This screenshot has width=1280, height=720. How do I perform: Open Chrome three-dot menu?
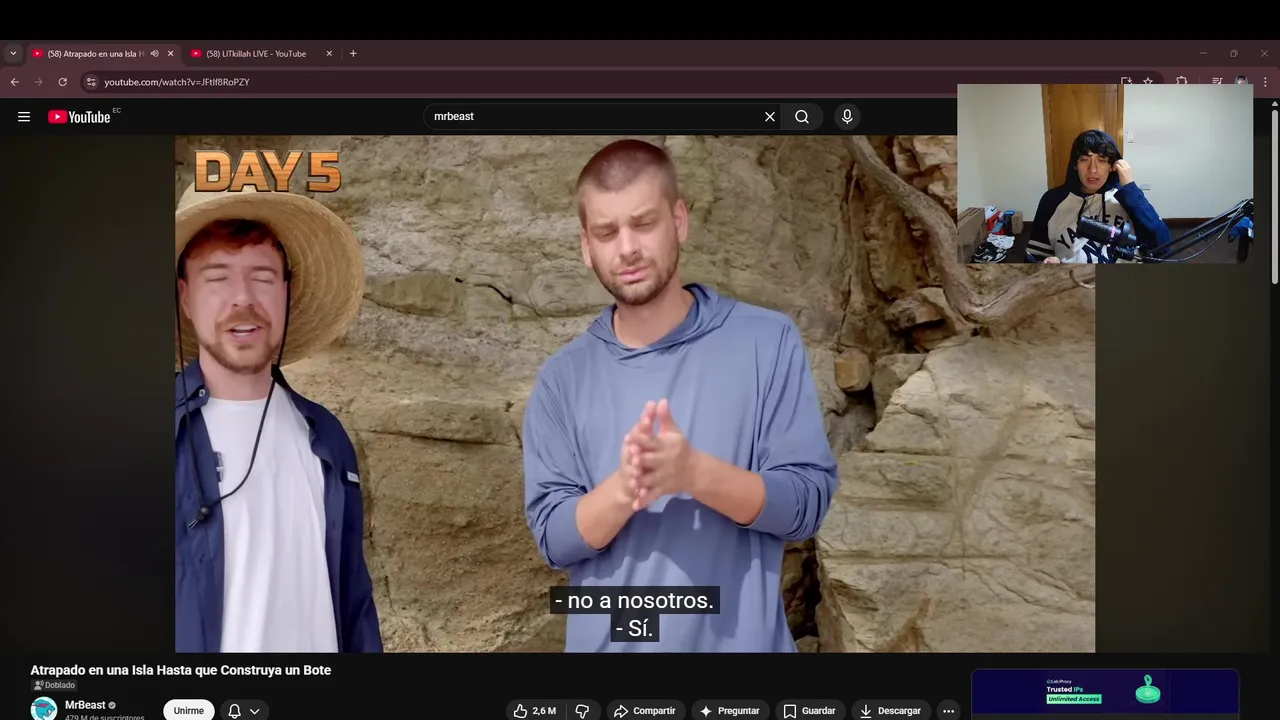[1266, 82]
